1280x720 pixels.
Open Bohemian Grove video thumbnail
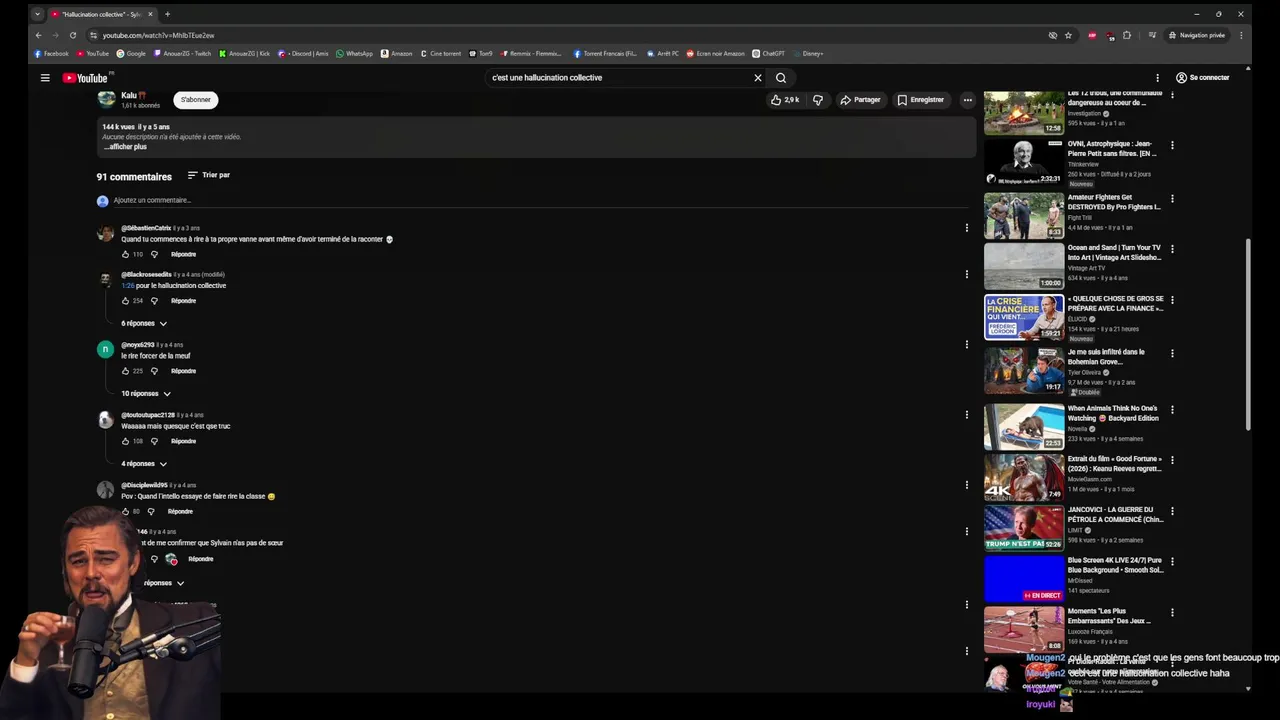(1024, 369)
